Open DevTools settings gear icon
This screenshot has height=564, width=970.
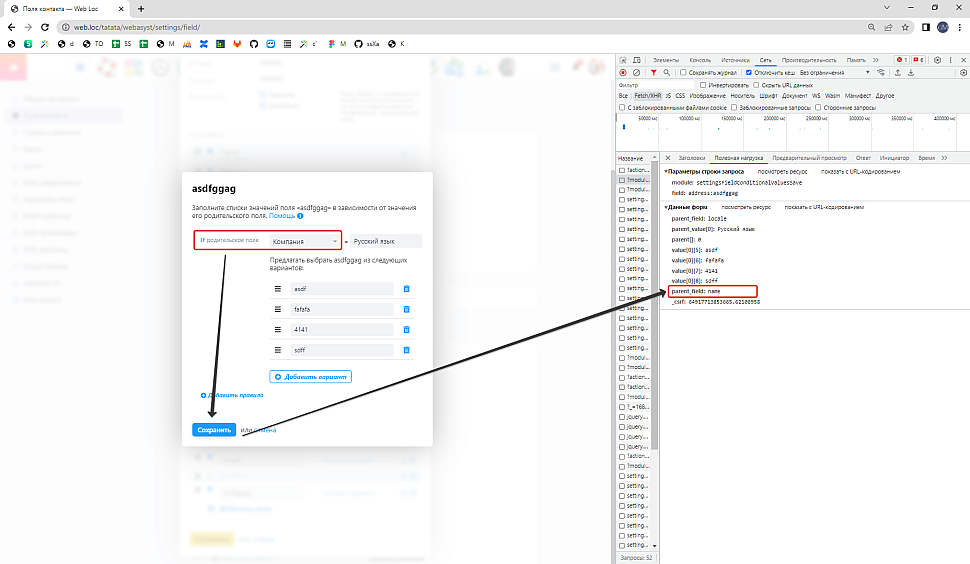(937, 60)
